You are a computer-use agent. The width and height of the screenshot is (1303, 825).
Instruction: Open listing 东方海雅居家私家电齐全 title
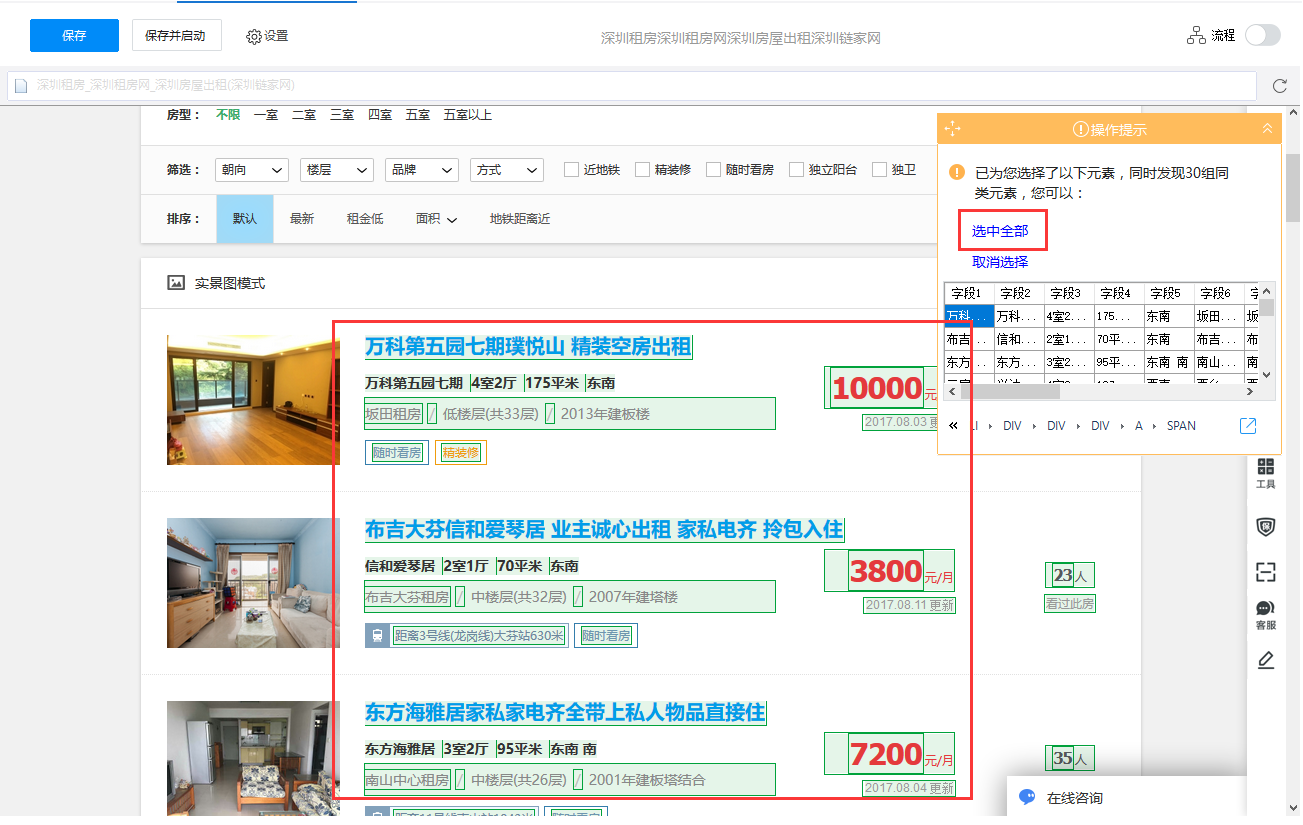pos(565,712)
